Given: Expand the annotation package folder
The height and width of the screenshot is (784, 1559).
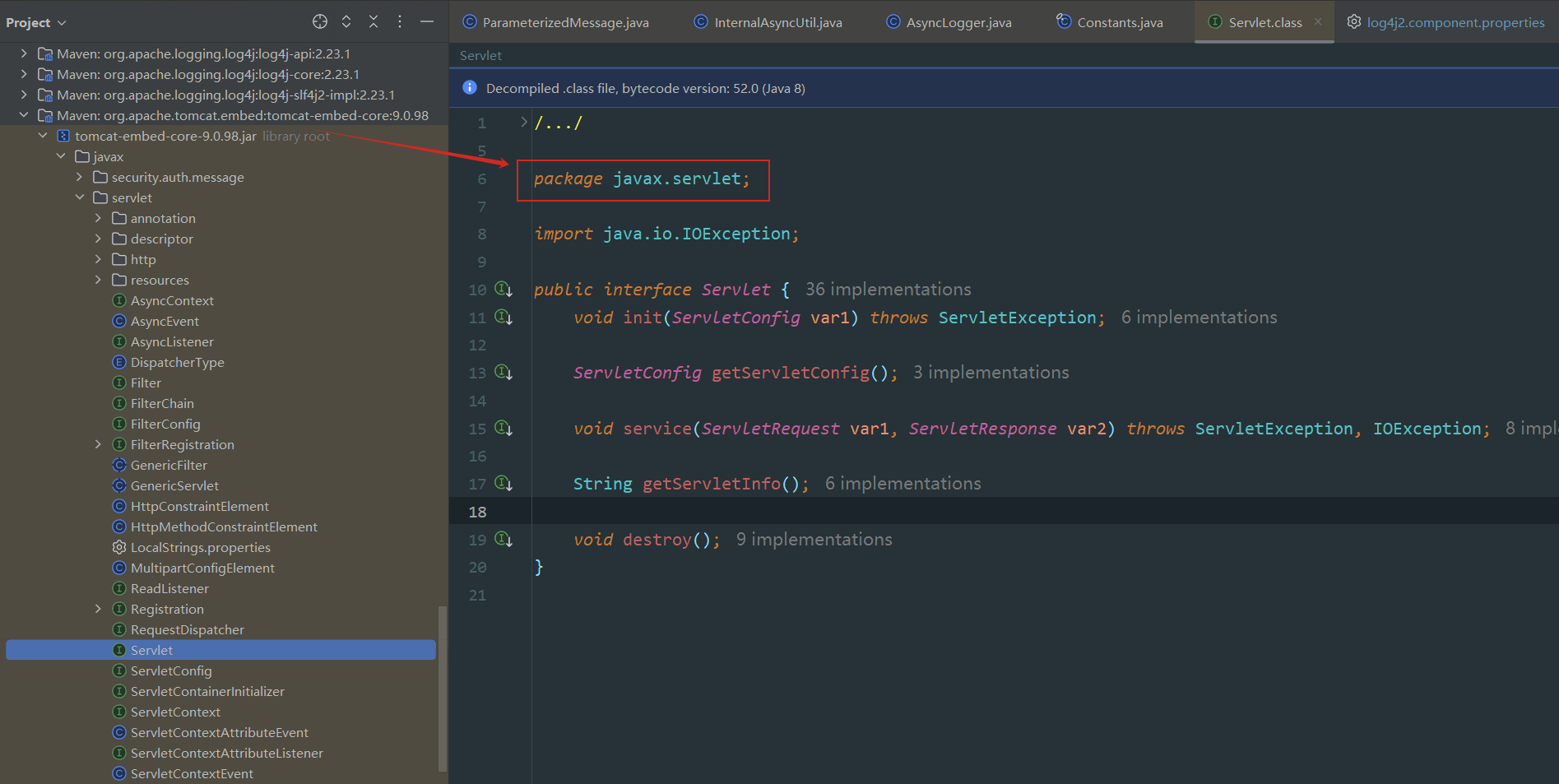Looking at the screenshot, I should click(98, 218).
